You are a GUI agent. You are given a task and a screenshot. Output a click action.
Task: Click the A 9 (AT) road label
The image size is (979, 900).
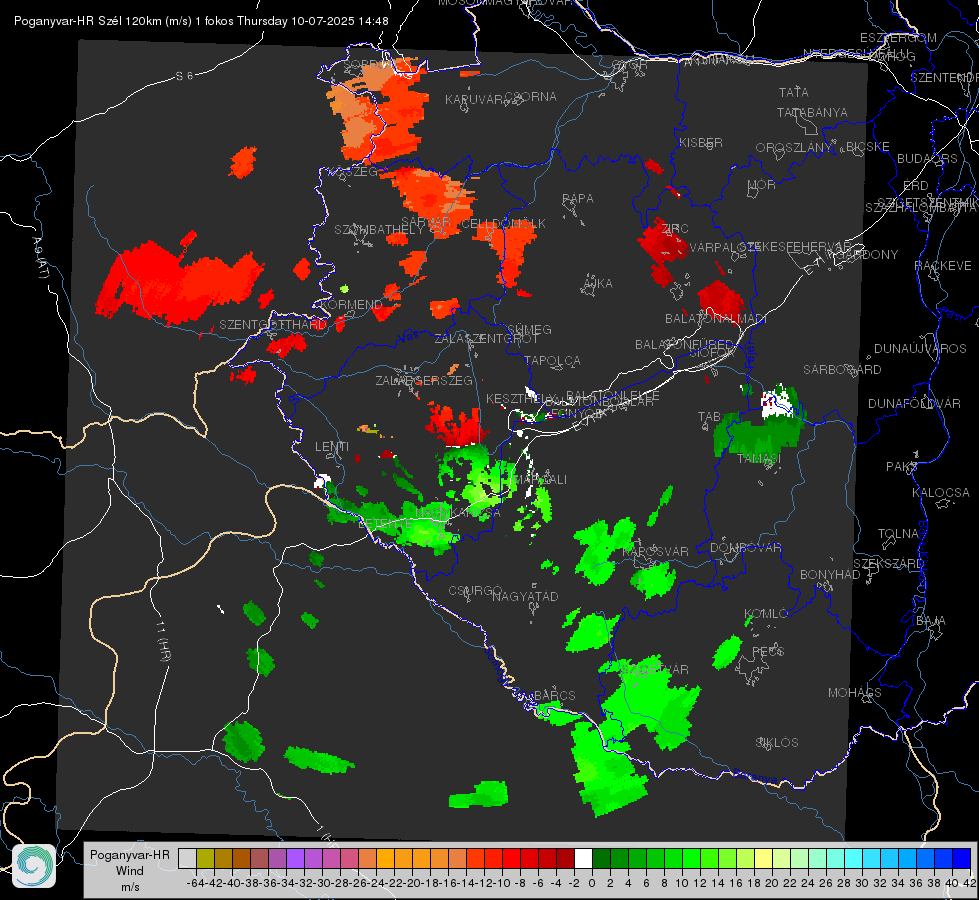pyautogui.click(x=41, y=257)
